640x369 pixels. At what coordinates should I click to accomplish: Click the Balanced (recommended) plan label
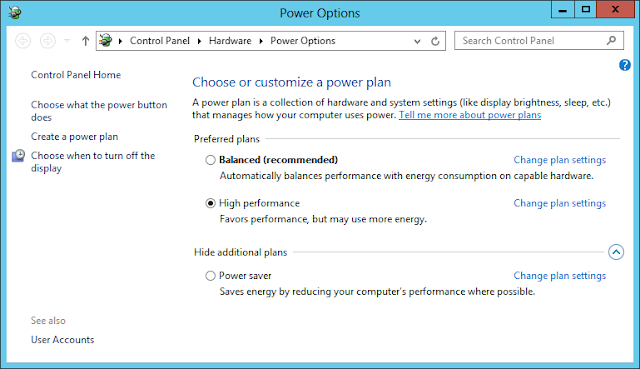[278, 160]
